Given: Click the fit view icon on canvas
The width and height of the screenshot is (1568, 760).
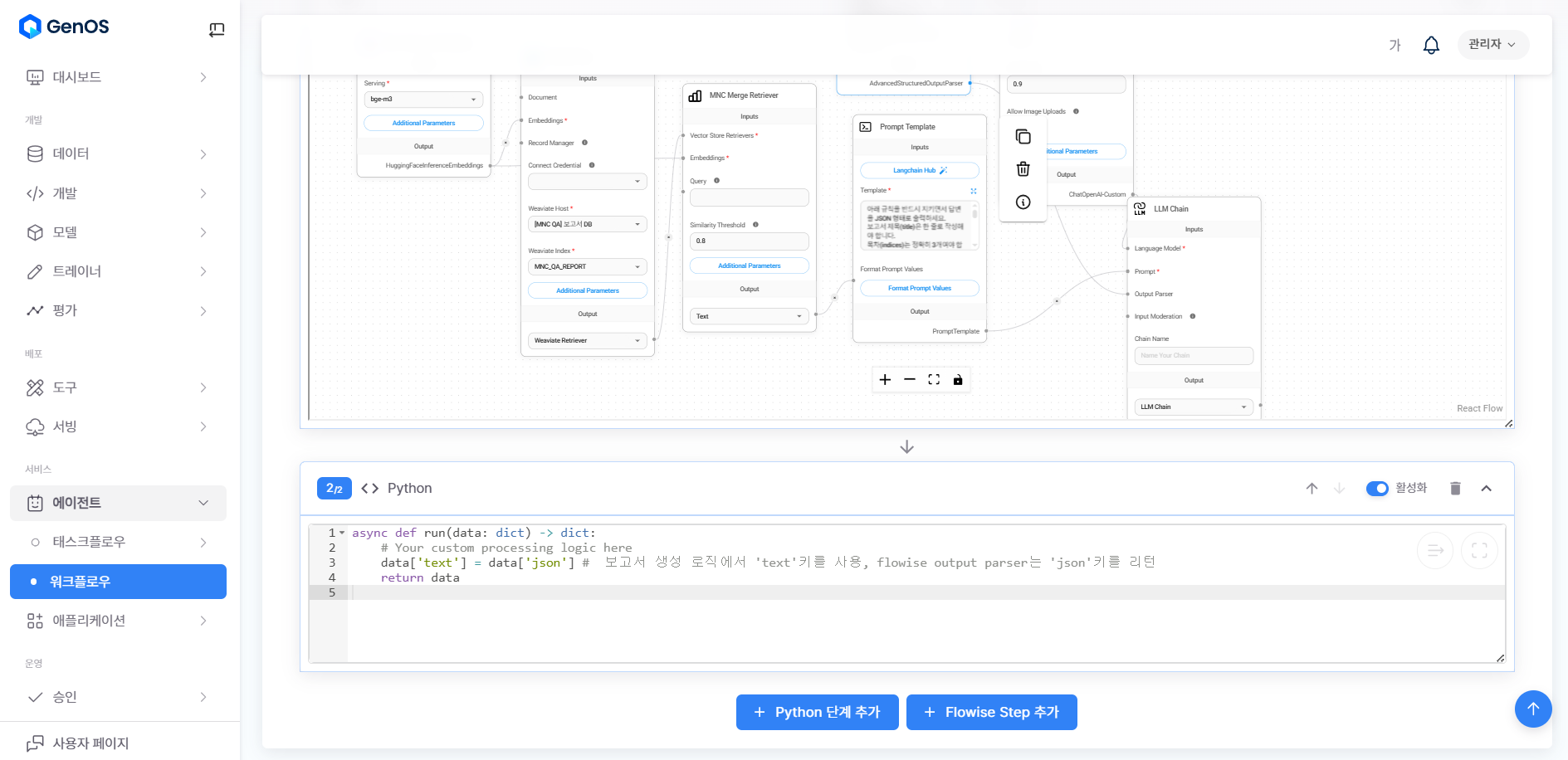Looking at the screenshot, I should coord(934,380).
